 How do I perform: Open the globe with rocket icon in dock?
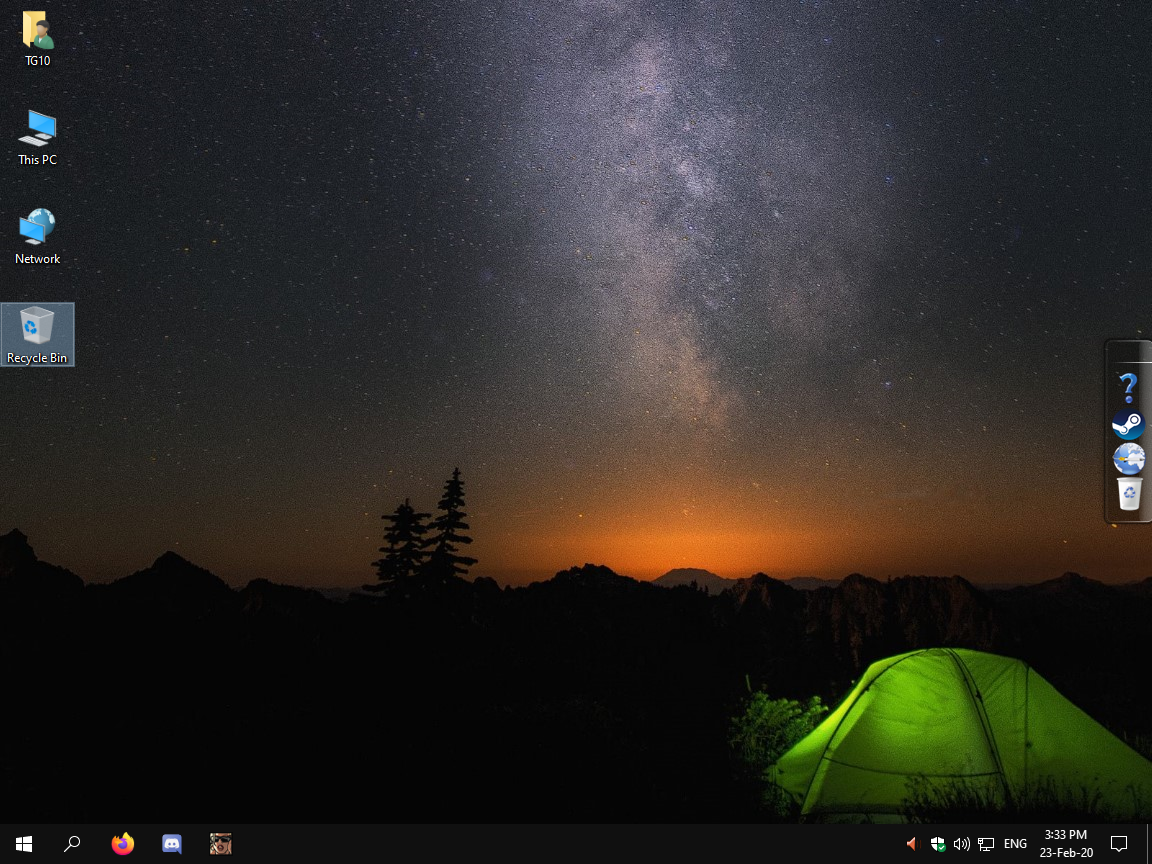click(x=1128, y=458)
